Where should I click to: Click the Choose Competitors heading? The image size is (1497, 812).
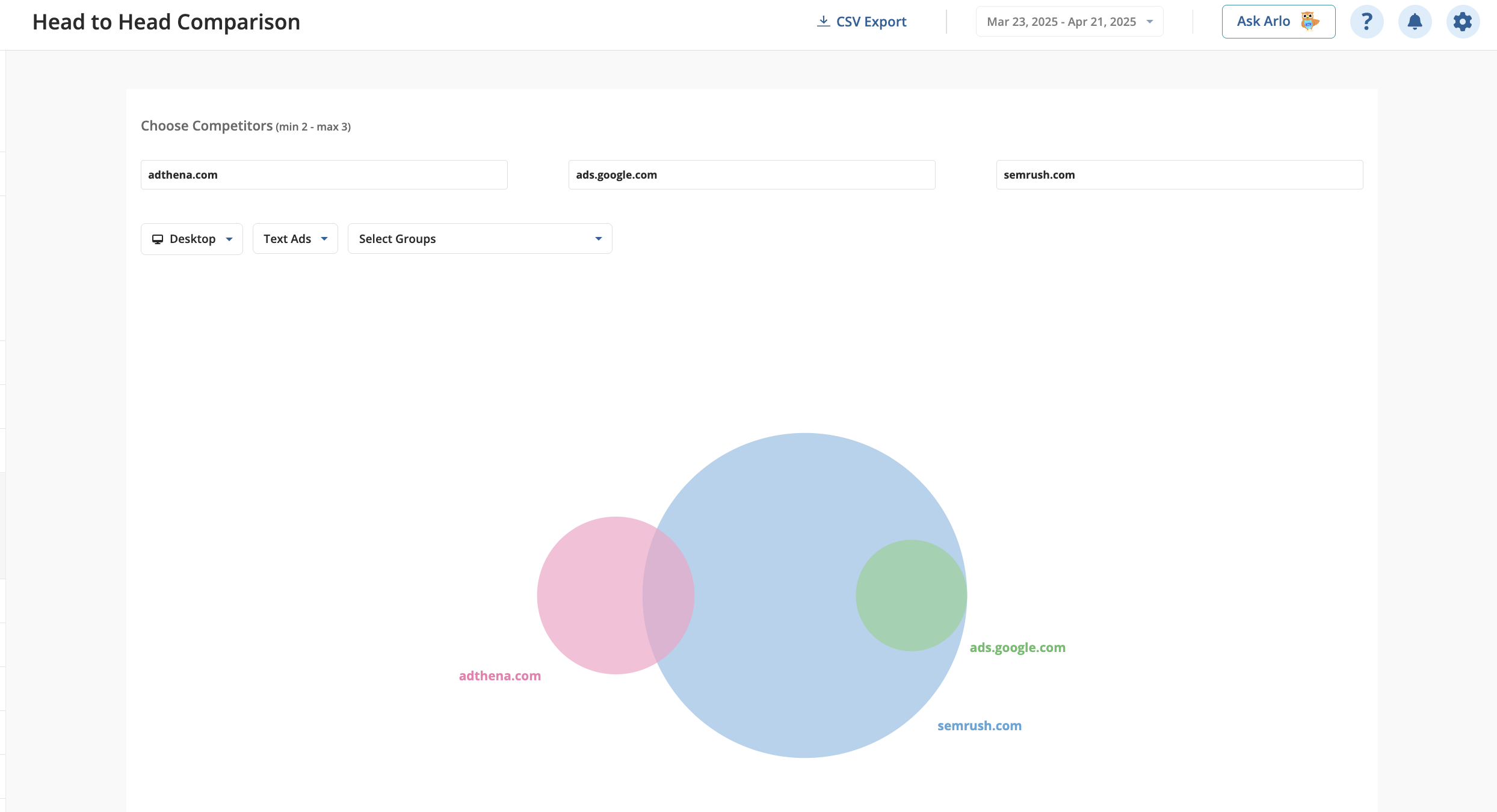pos(206,126)
